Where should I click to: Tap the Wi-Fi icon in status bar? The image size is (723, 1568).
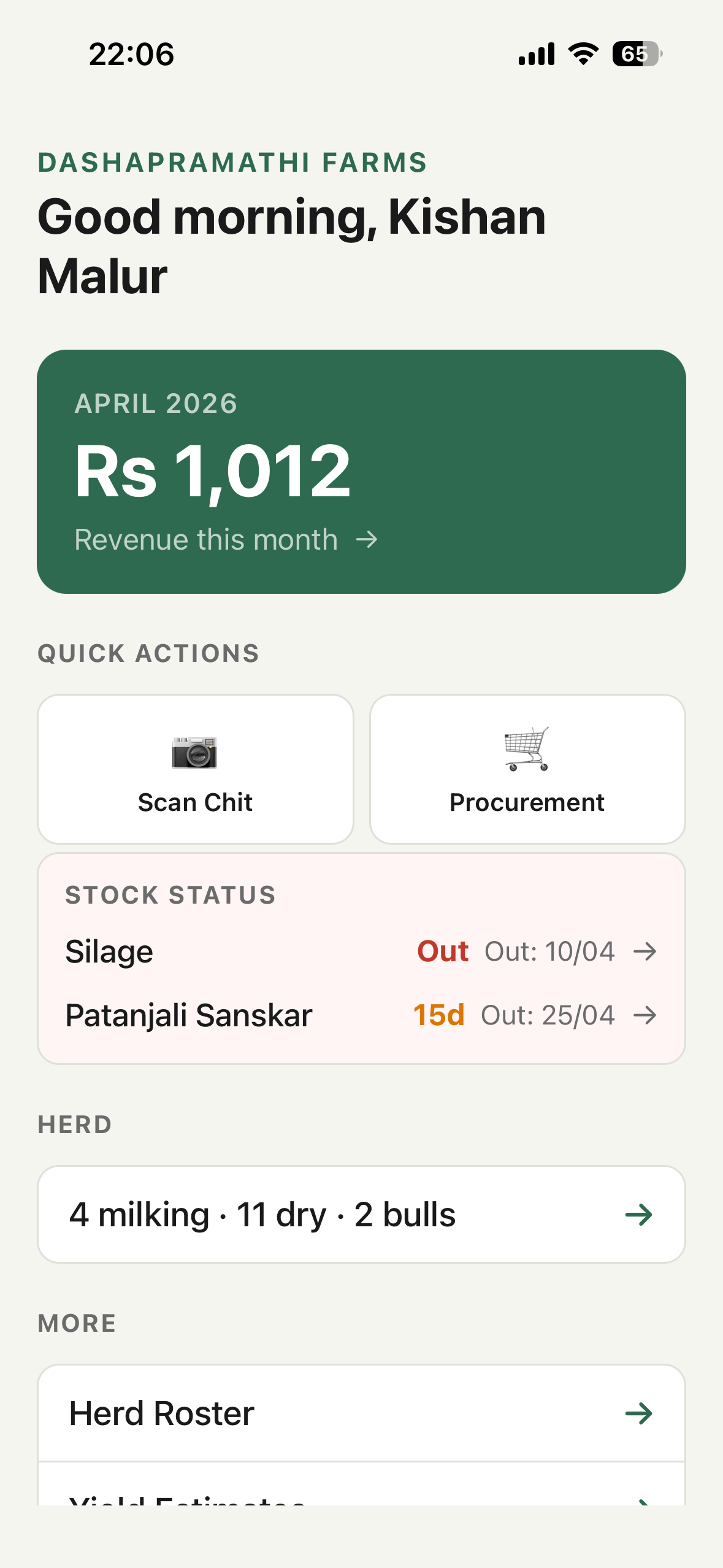583,54
